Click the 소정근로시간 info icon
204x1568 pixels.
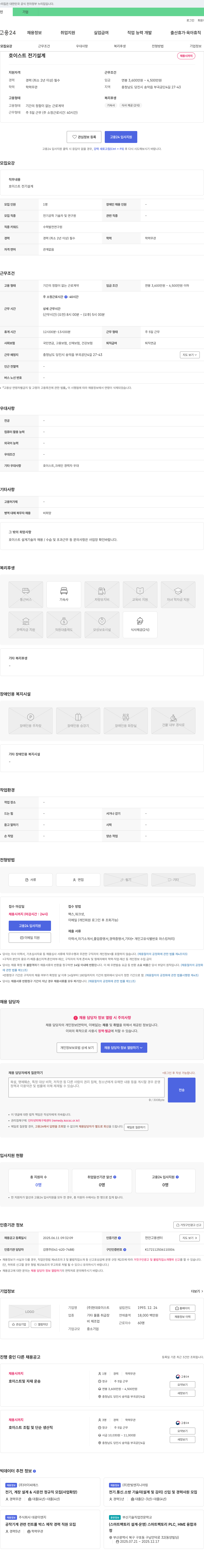coord(66,297)
